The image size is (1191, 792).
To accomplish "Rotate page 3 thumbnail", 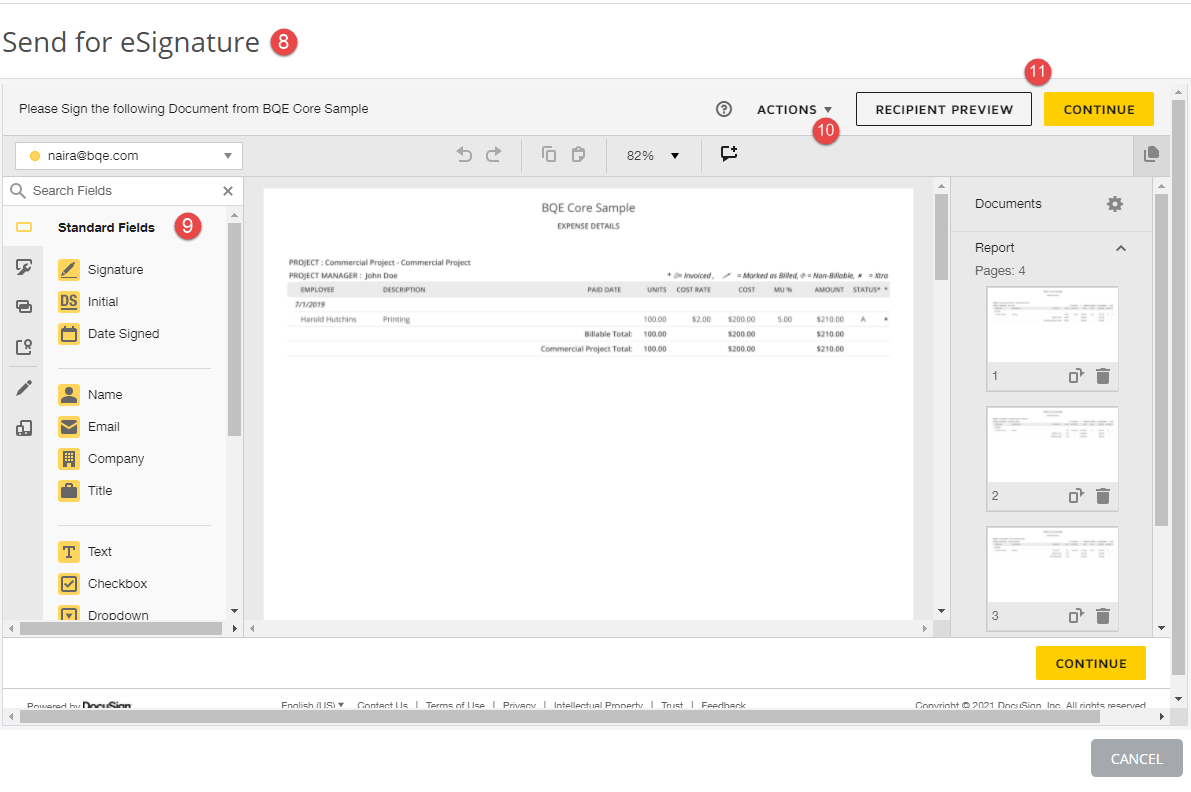I will (x=1076, y=616).
